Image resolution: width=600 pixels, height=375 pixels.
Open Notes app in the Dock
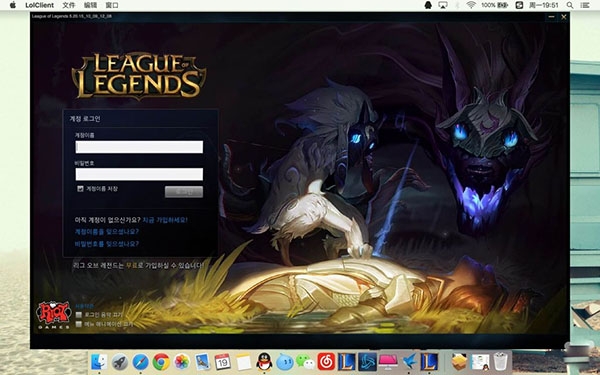click(x=243, y=362)
